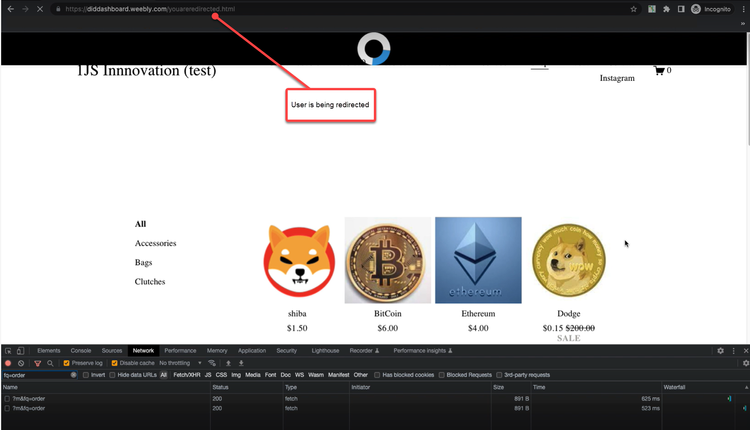The height and width of the screenshot is (430, 750).
Task: Select the Bags category link
Action: coord(143,263)
